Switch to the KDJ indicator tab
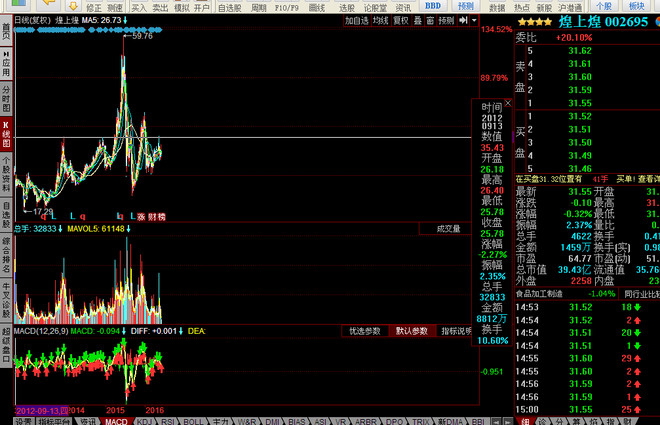Image resolution: width=660 pixels, height=425 pixels. click(144, 421)
